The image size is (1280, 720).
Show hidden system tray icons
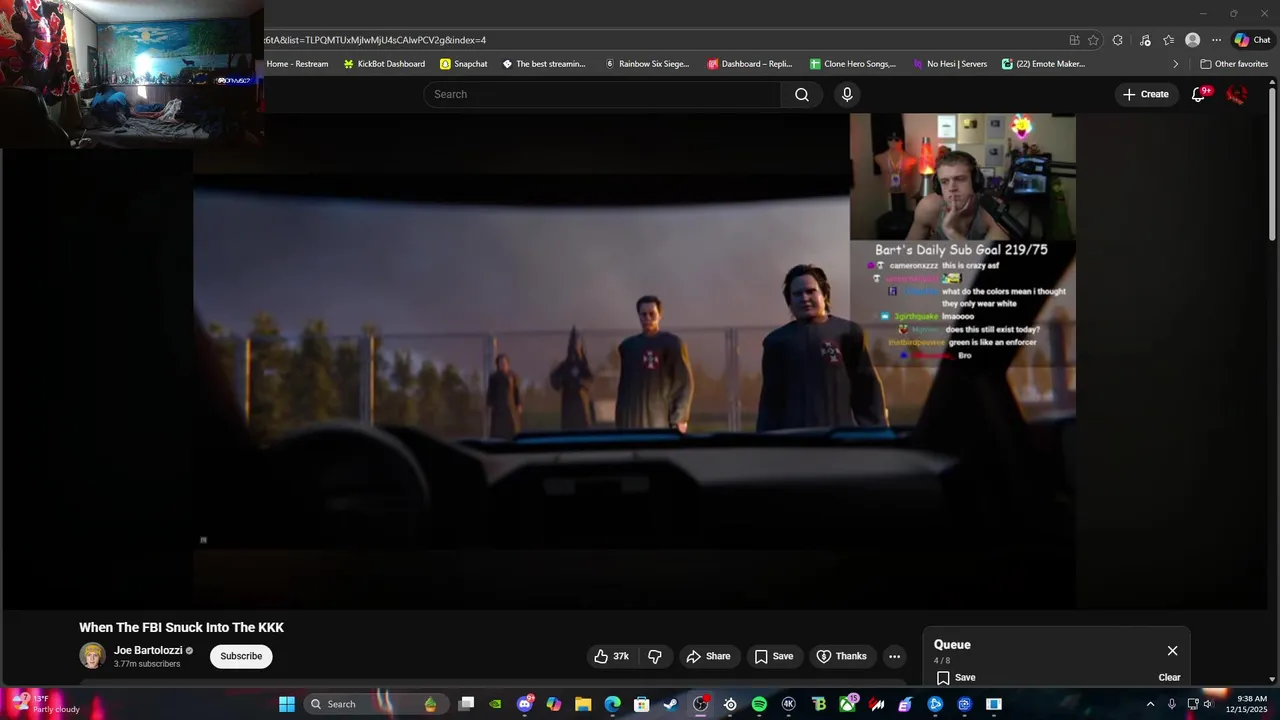click(1150, 704)
